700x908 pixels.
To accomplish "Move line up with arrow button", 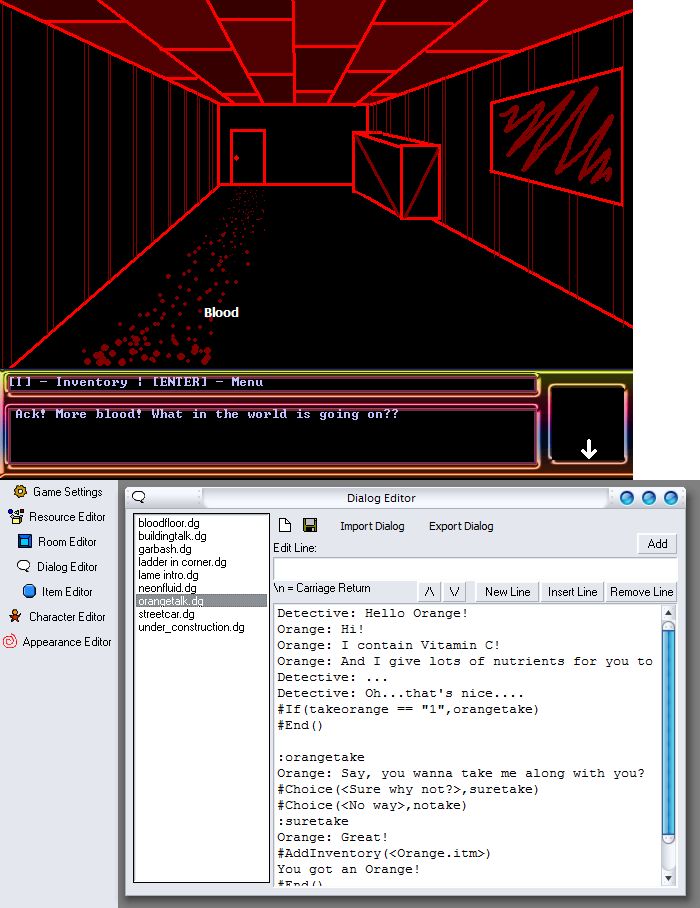I will click(429, 592).
